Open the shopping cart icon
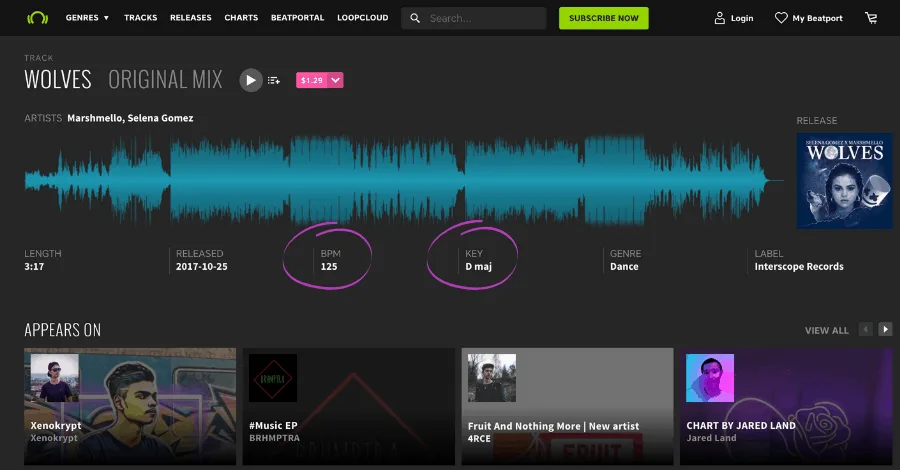900x470 pixels. tap(871, 18)
